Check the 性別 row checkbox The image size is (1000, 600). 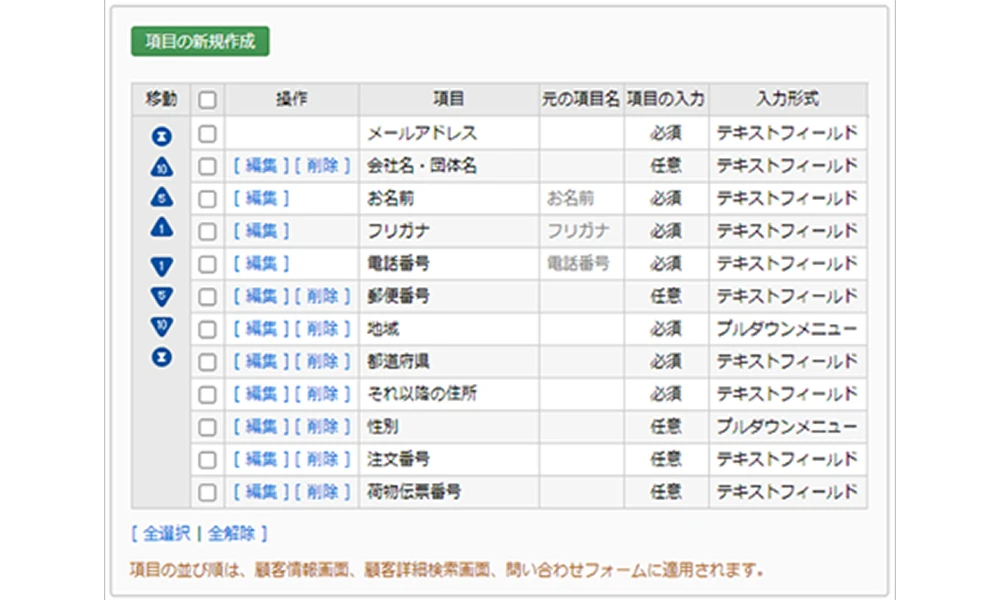pos(207,427)
